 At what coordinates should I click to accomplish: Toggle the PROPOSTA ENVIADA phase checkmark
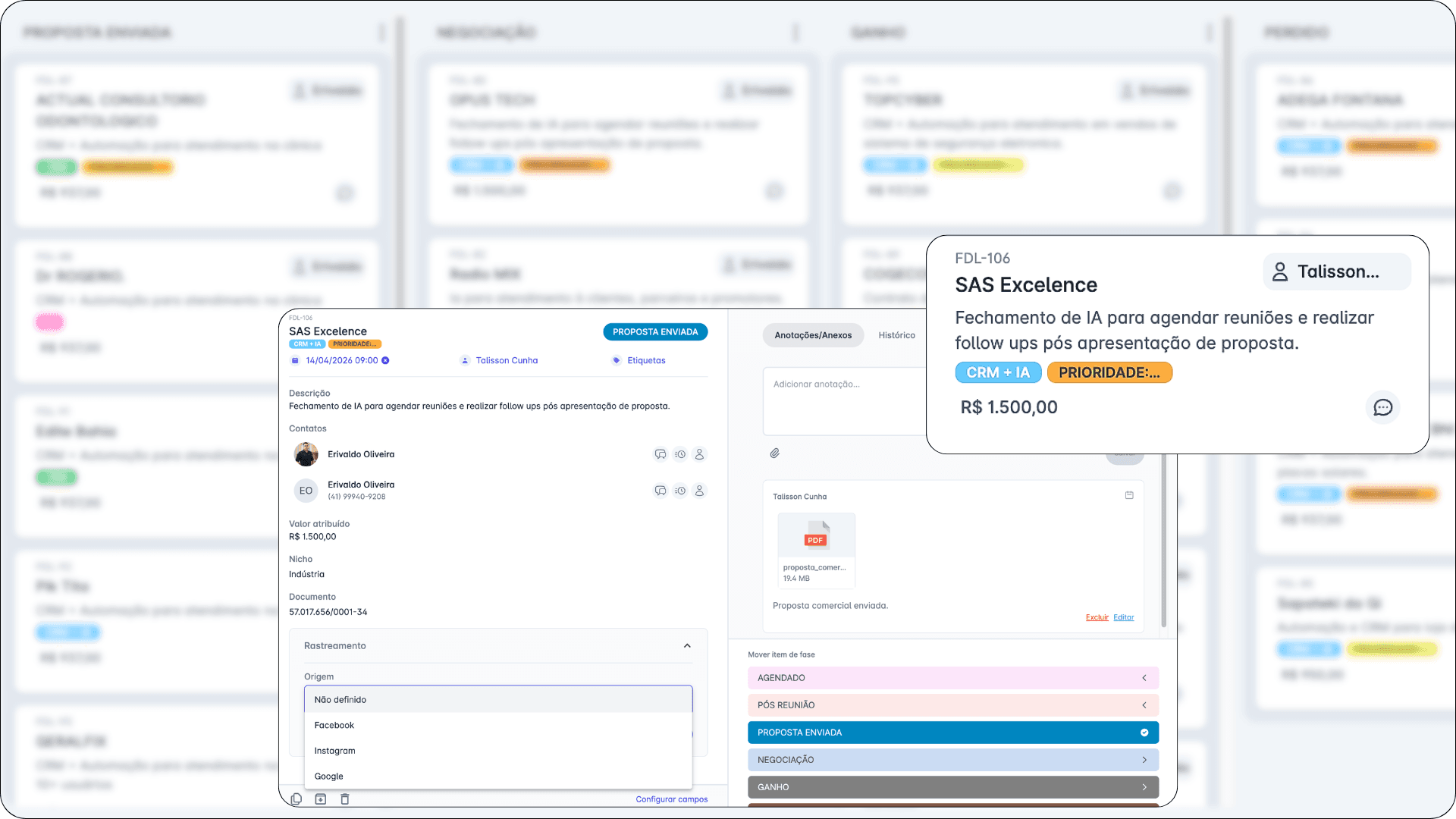coord(1144,733)
